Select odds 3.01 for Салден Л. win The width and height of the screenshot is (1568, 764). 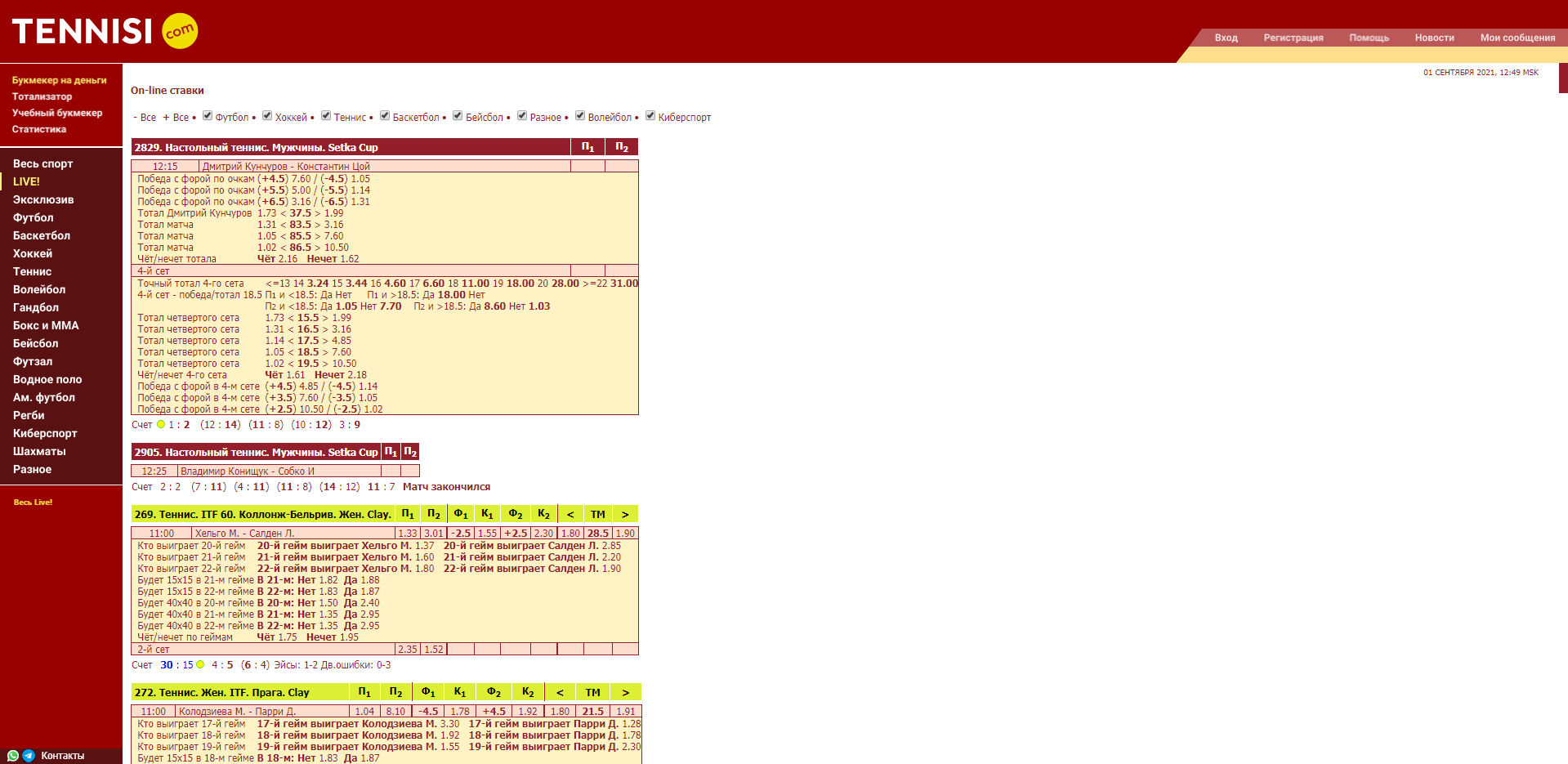tap(434, 534)
